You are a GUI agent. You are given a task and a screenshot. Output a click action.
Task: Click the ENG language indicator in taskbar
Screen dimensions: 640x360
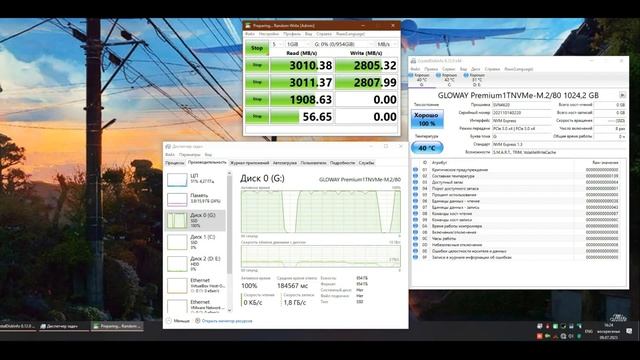tap(589, 331)
